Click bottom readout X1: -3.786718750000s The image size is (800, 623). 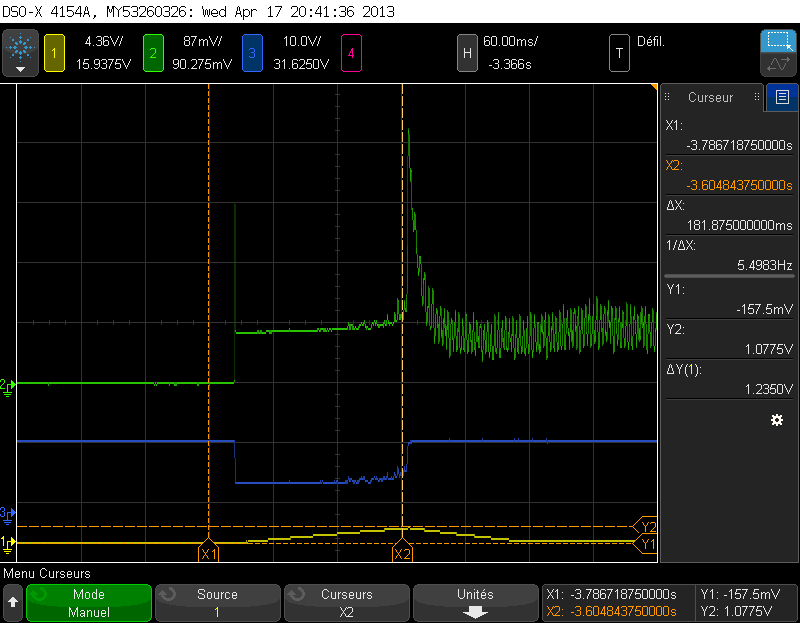coord(611,594)
